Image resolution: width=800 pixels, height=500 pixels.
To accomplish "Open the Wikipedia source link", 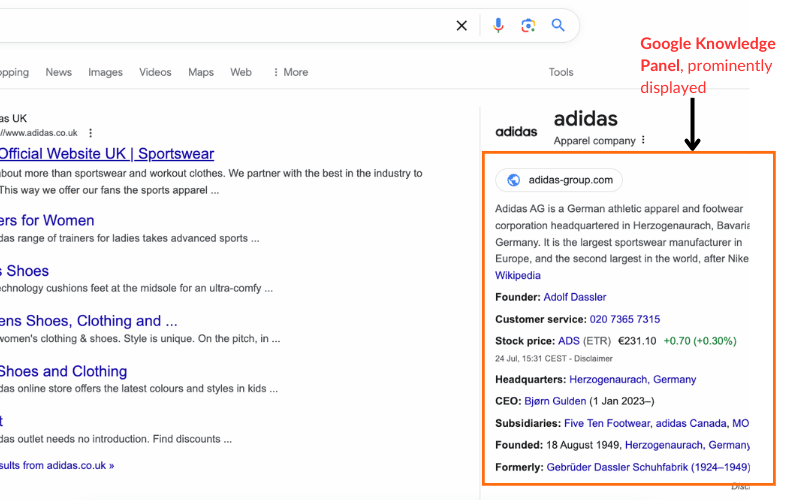I will pyautogui.click(x=517, y=276).
